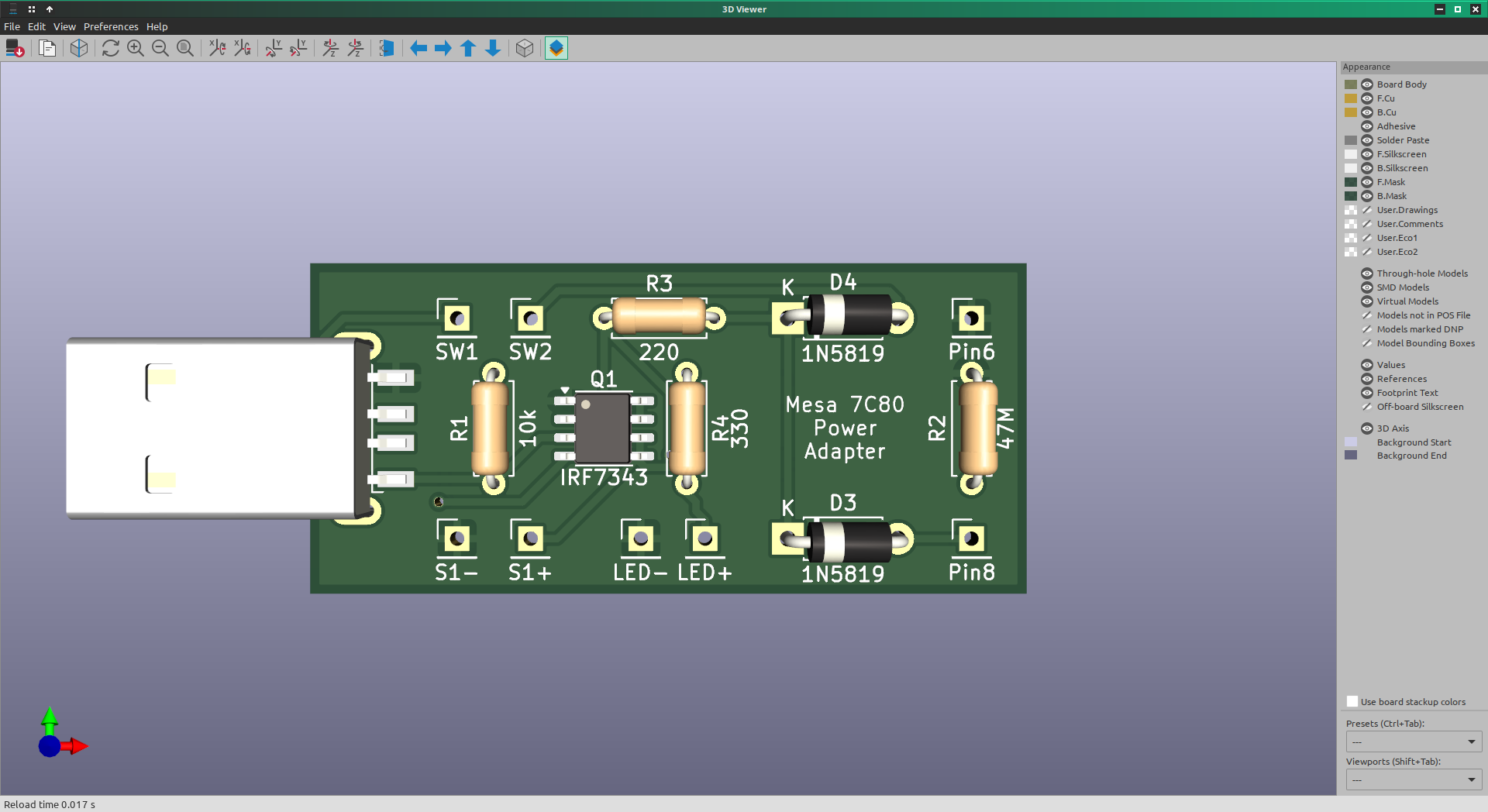Click the R3 220 resistor model
This screenshot has height=812, width=1488.
click(x=659, y=317)
